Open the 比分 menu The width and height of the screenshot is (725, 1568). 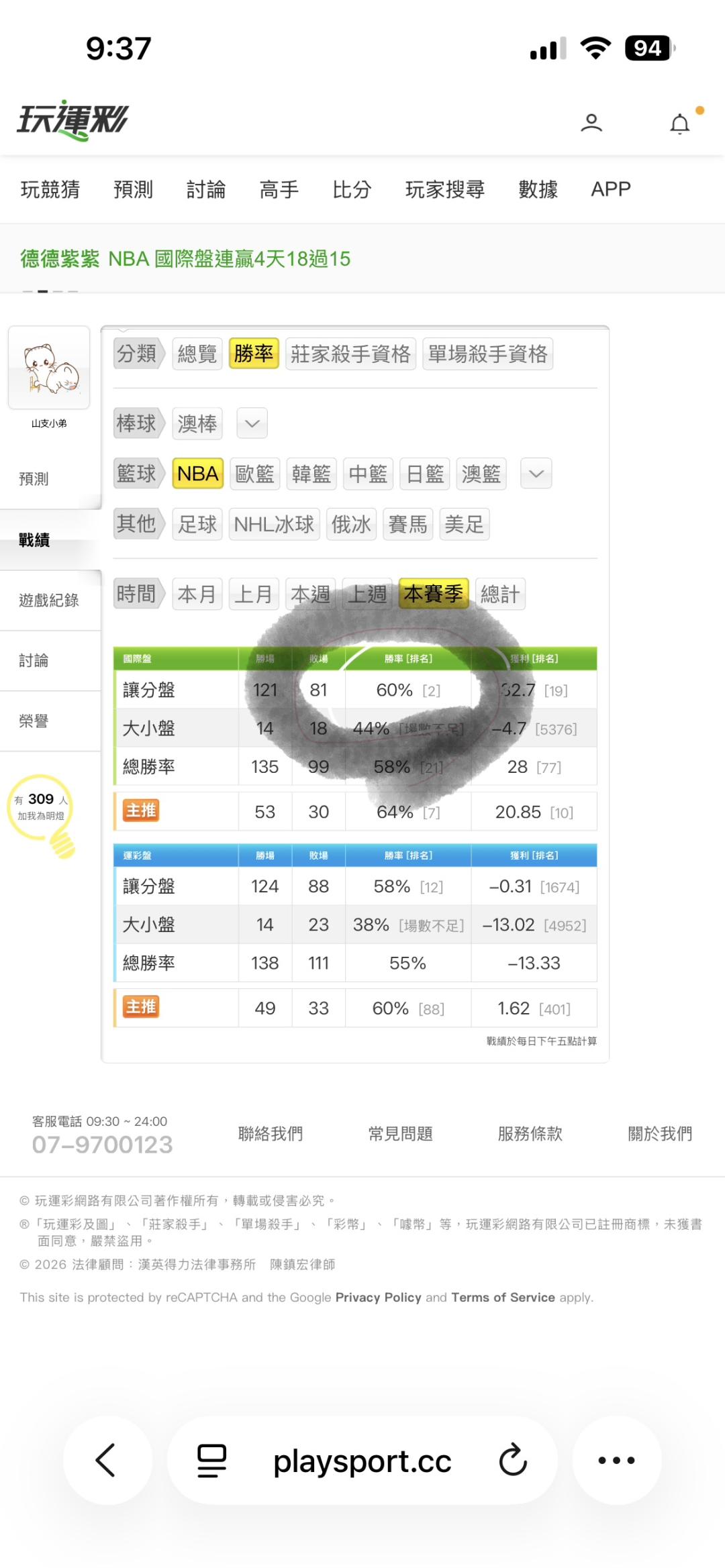[x=352, y=190]
